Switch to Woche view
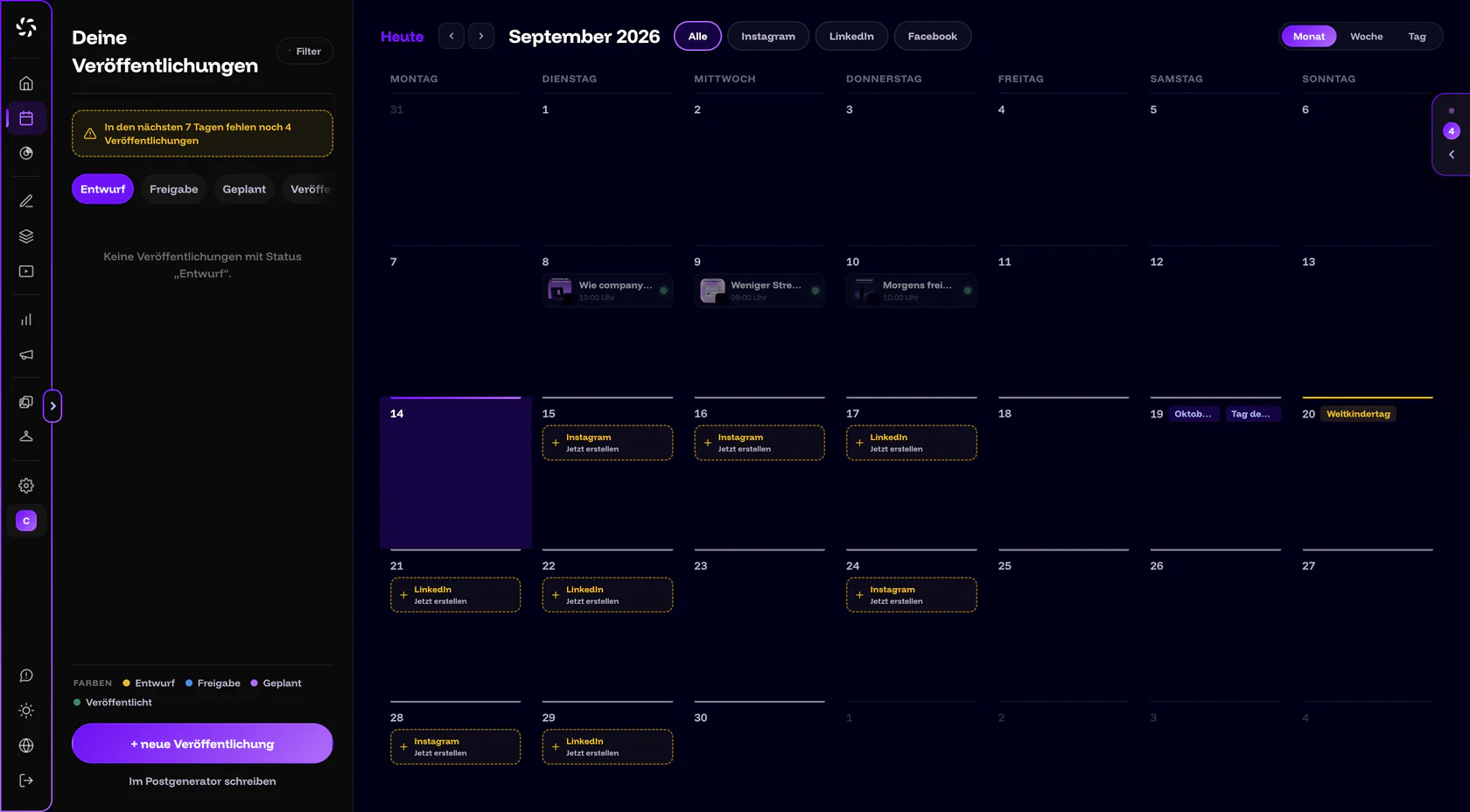This screenshot has width=1470, height=812. pos(1367,36)
